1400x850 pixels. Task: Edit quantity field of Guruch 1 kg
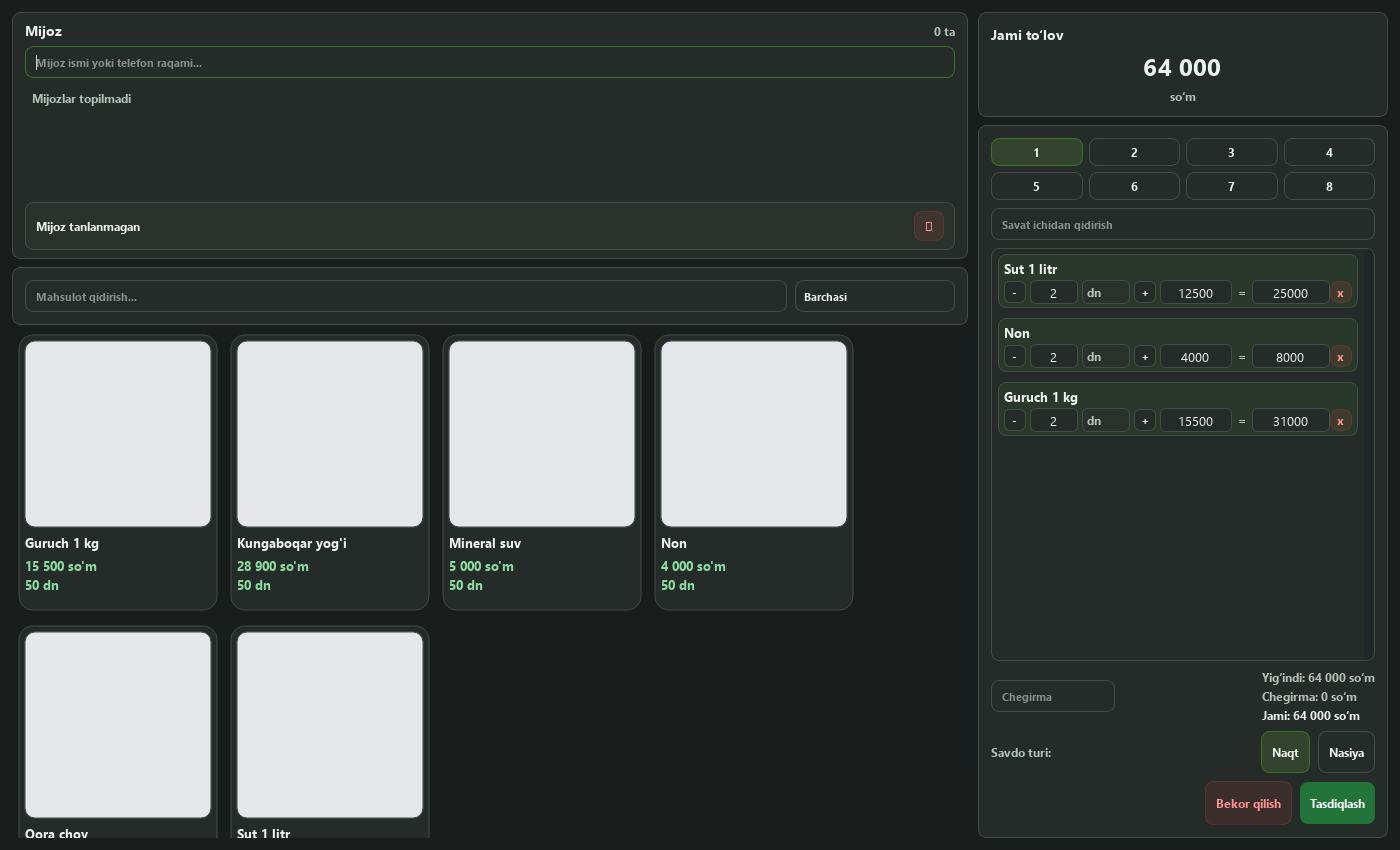point(1054,421)
